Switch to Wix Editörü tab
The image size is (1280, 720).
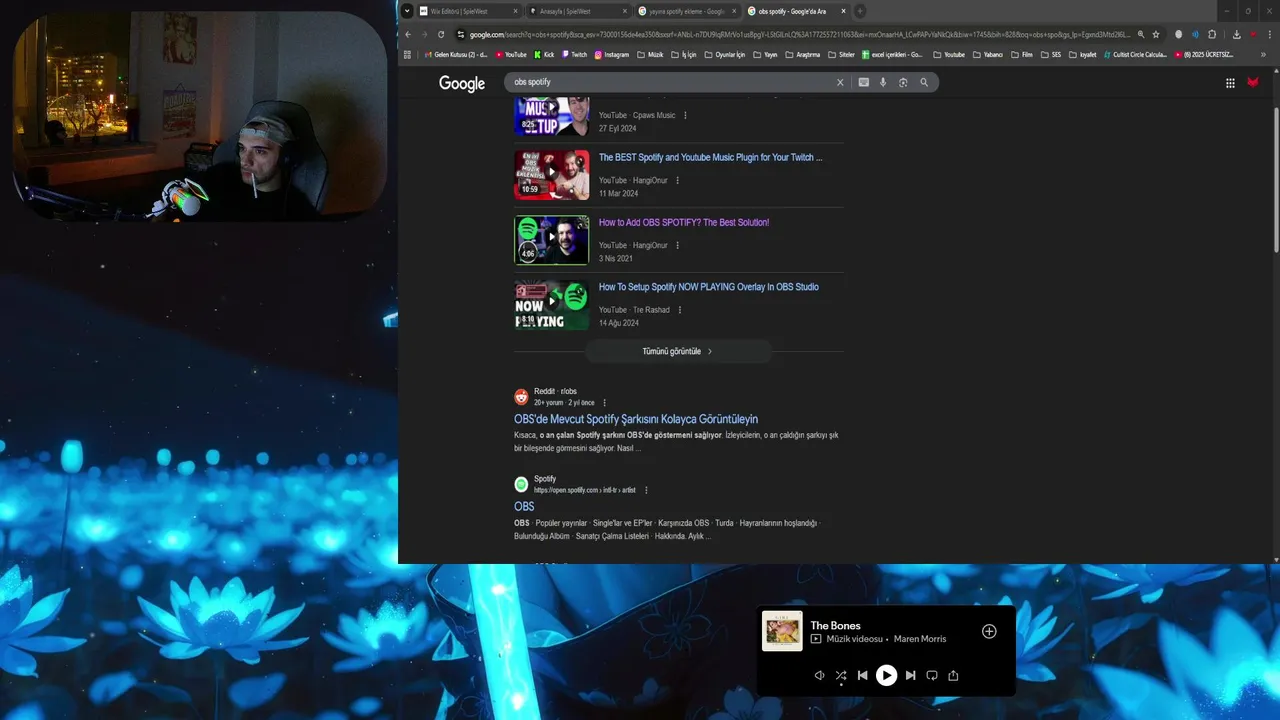click(x=469, y=11)
